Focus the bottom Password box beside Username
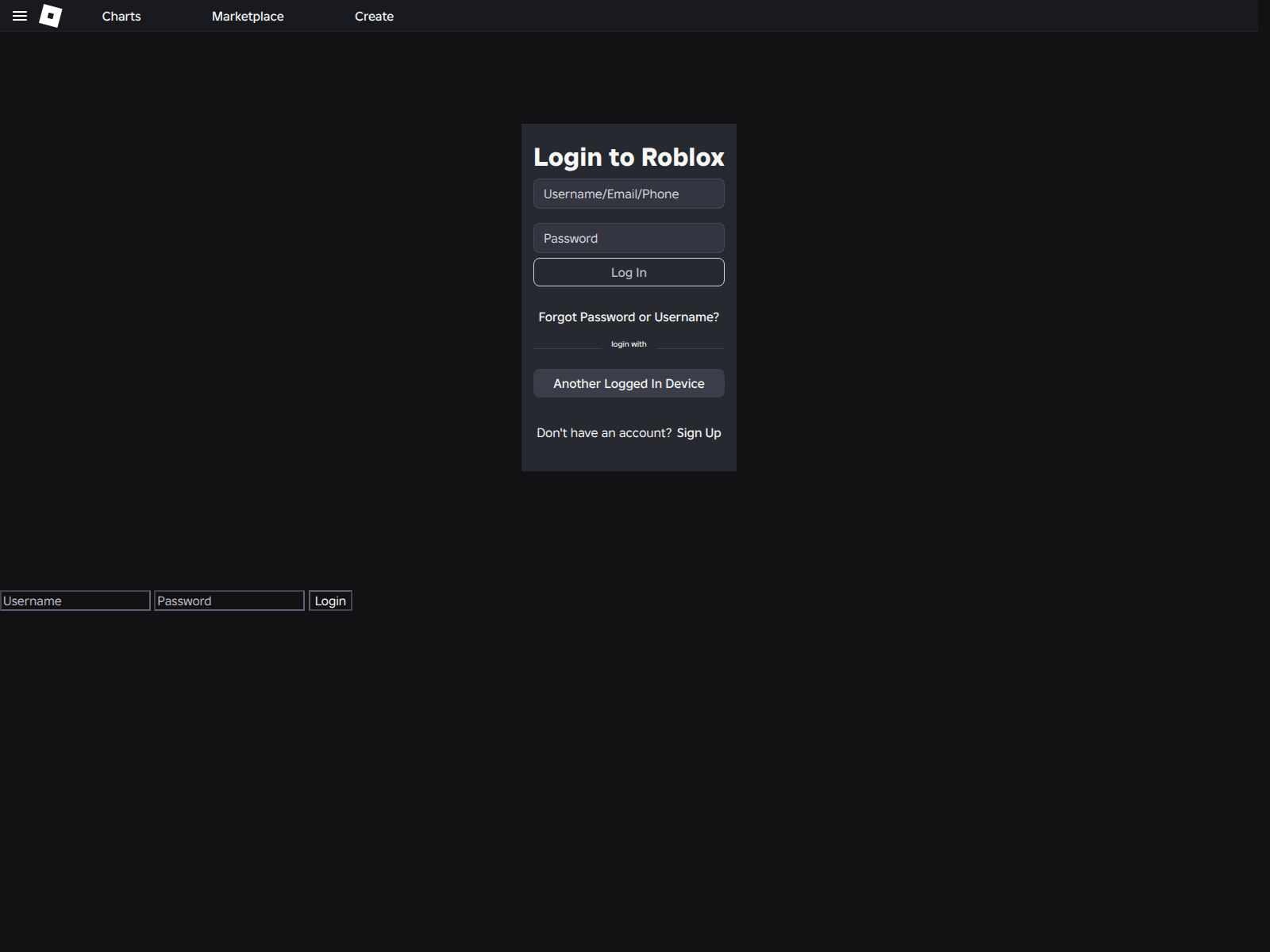The width and height of the screenshot is (1270, 952). pyautogui.click(x=229, y=601)
